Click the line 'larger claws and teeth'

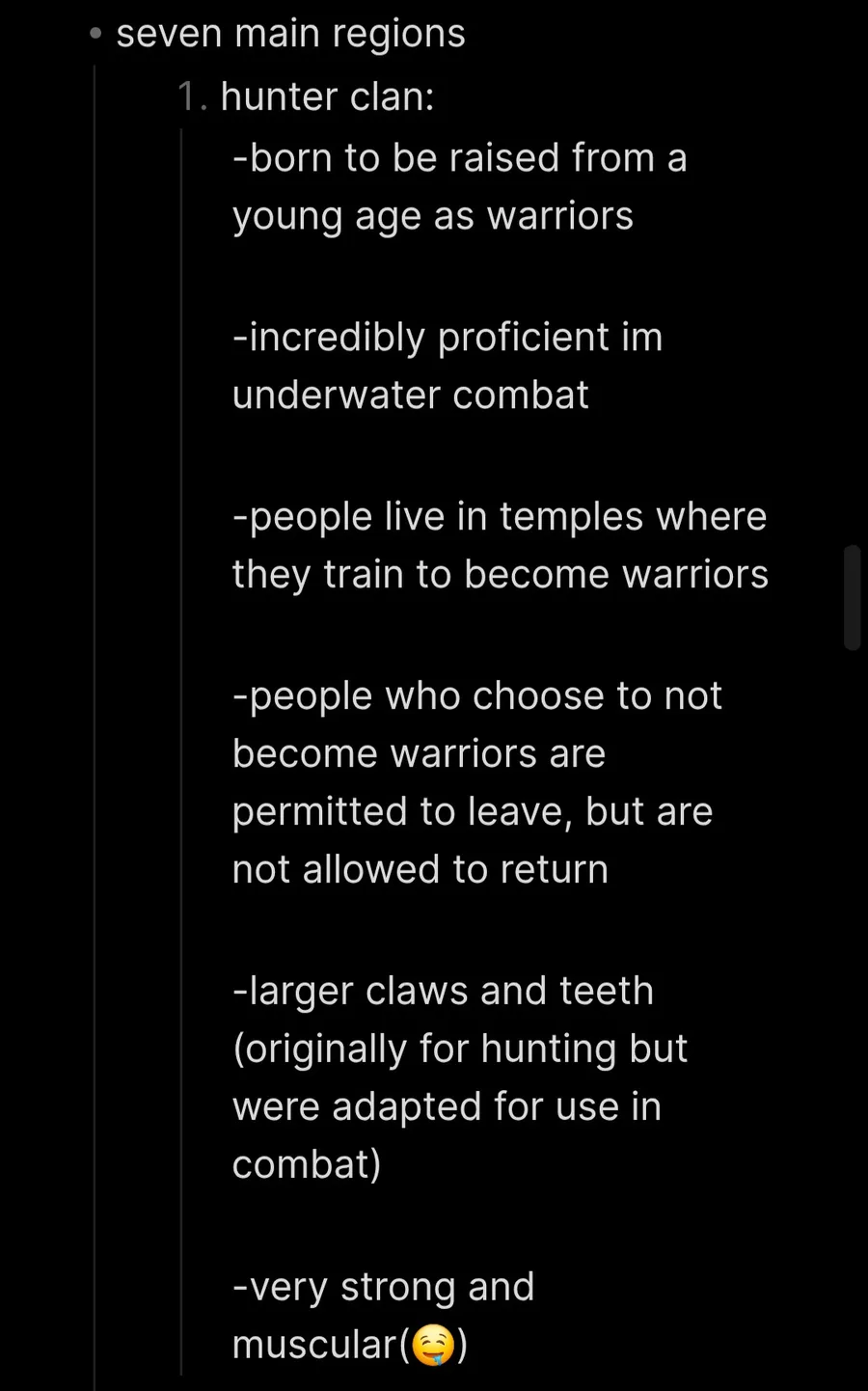[443, 992]
